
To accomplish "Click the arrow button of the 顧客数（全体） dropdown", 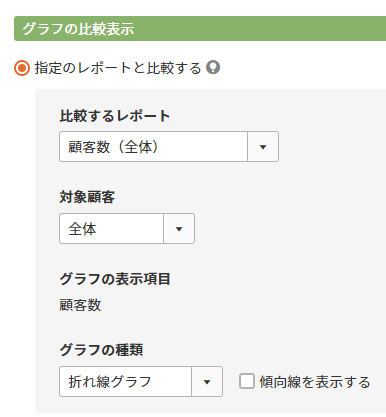I will 263,147.
